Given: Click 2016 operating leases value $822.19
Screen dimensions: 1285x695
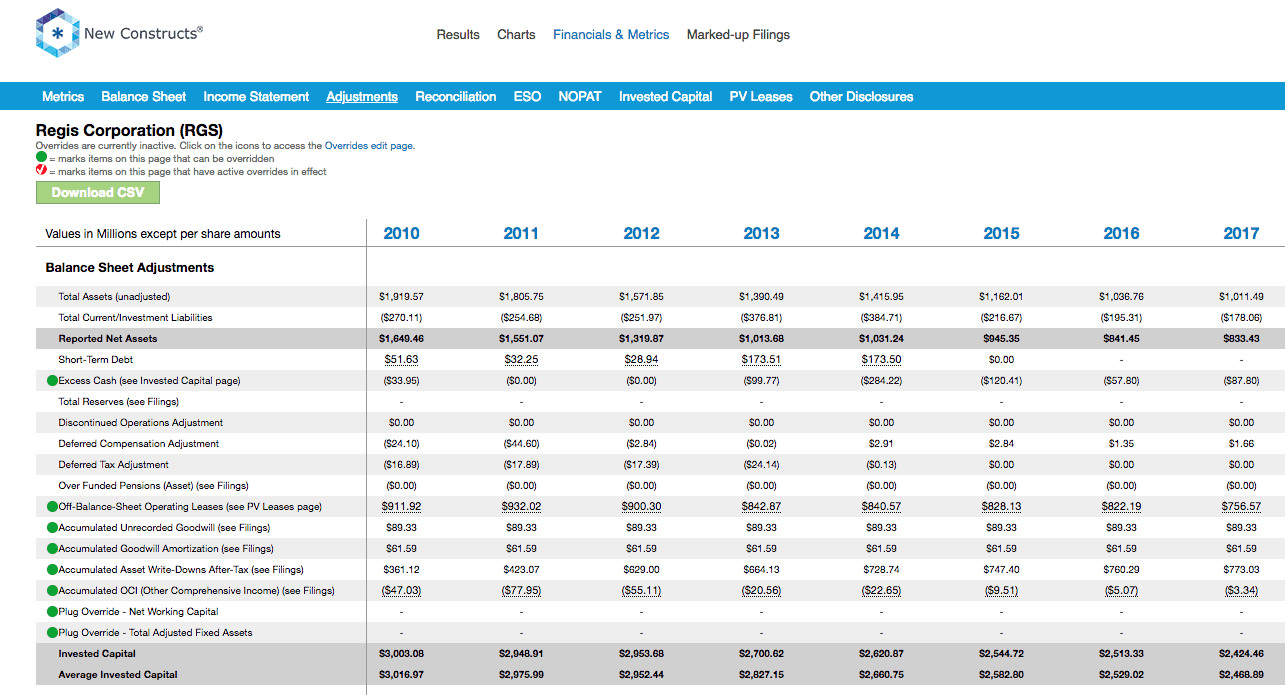Looking at the screenshot, I should [1121, 507].
